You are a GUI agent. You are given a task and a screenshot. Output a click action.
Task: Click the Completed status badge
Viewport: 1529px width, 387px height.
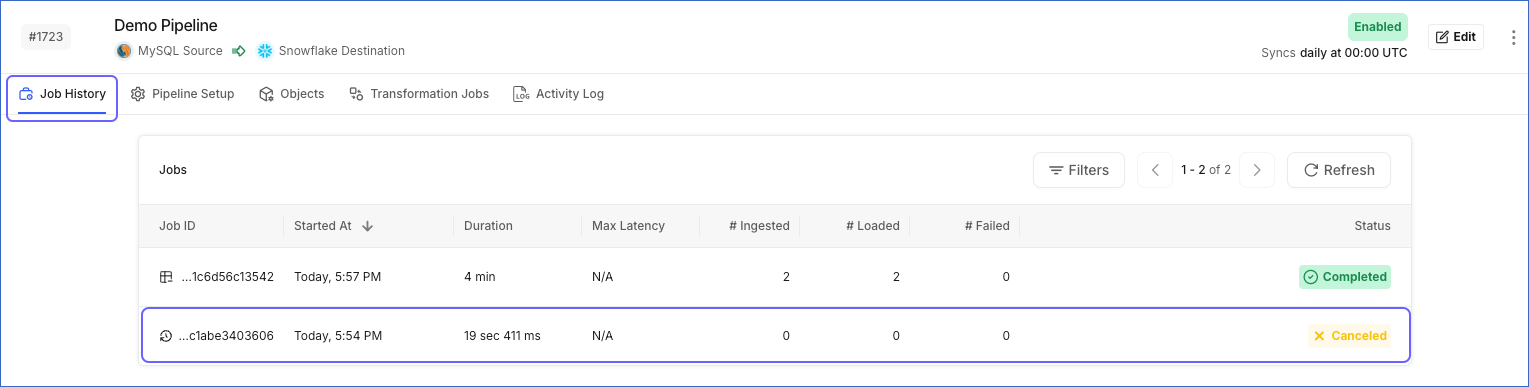pos(1345,277)
